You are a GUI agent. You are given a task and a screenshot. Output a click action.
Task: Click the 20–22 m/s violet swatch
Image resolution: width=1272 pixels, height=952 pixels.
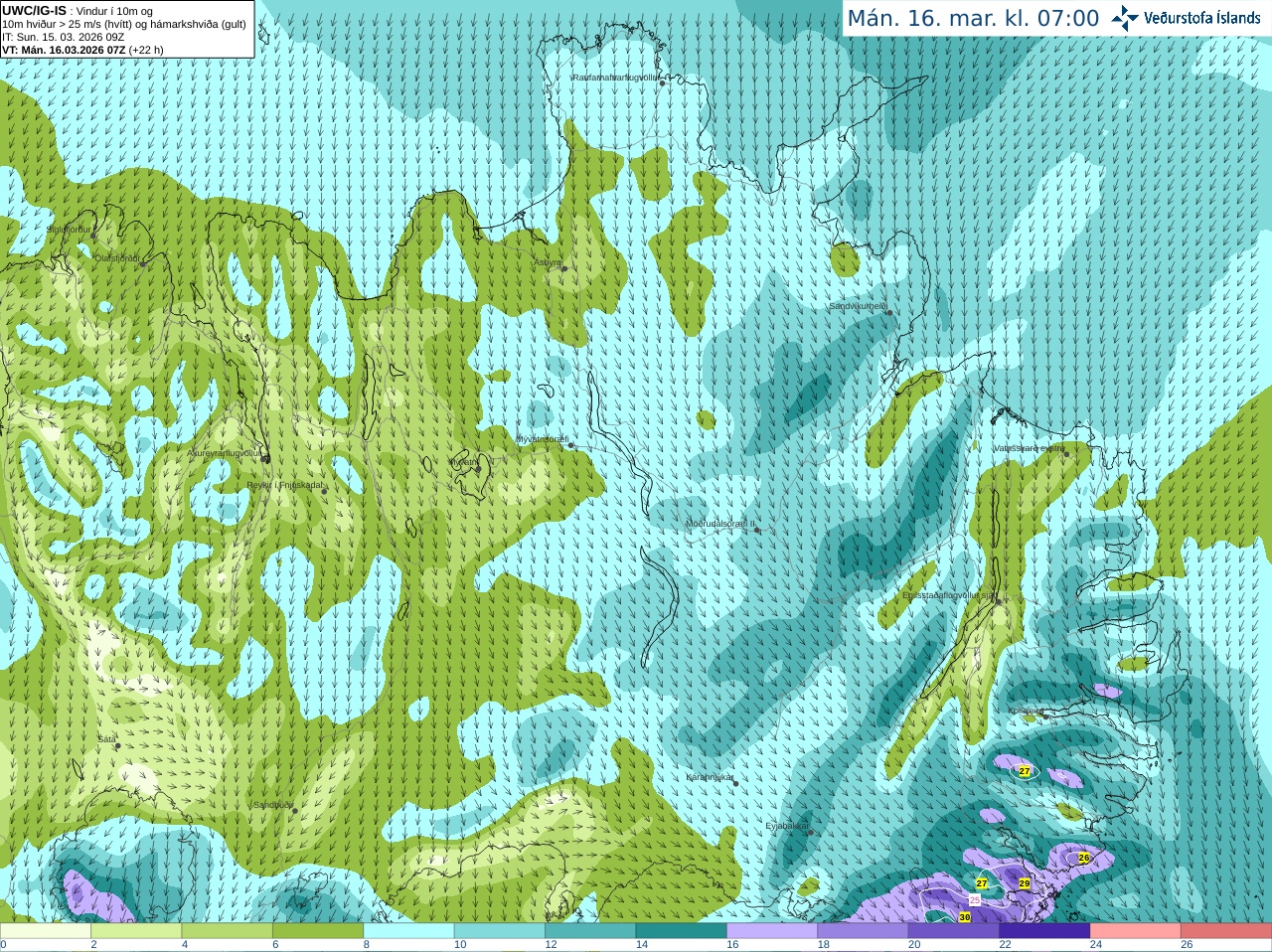click(x=954, y=931)
